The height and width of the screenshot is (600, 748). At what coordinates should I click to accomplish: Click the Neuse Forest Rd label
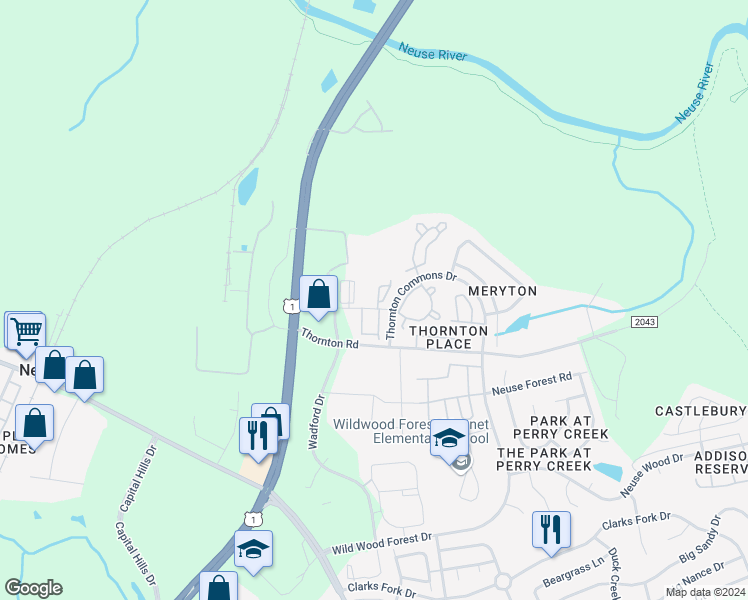tap(531, 384)
